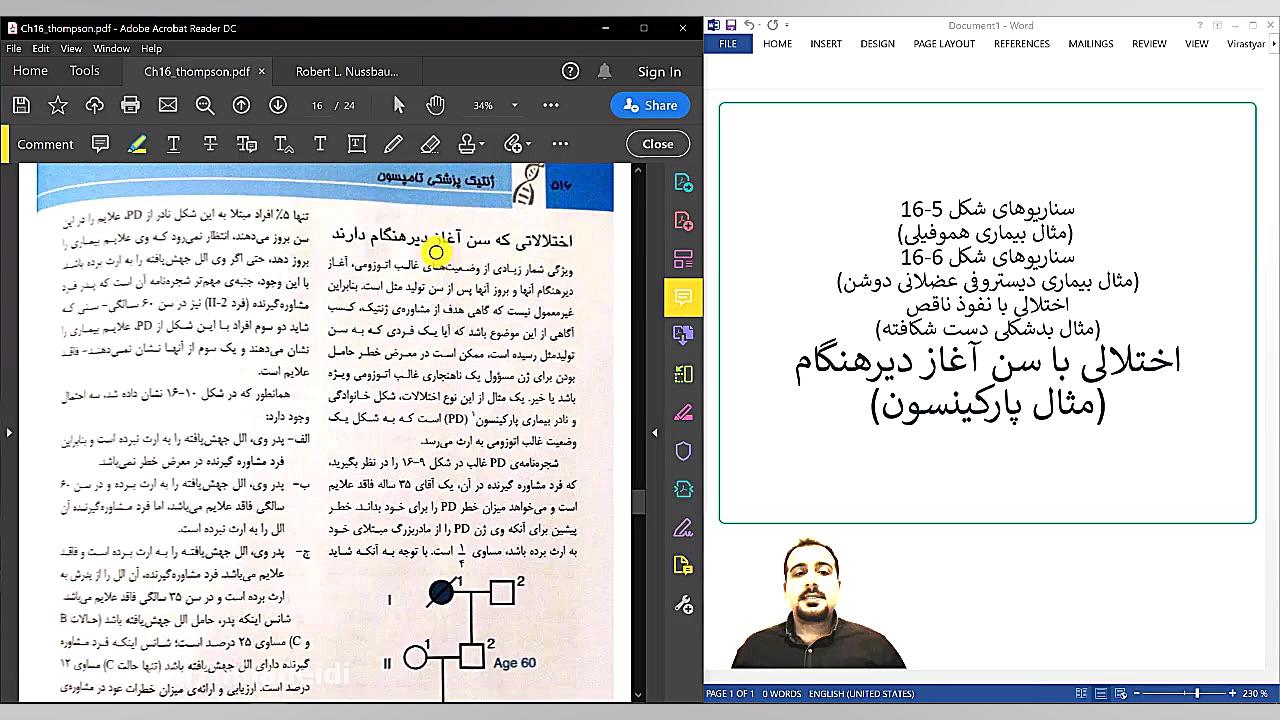Select the strikethrough text tool
1280x720 pixels.
[x=210, y=144]
